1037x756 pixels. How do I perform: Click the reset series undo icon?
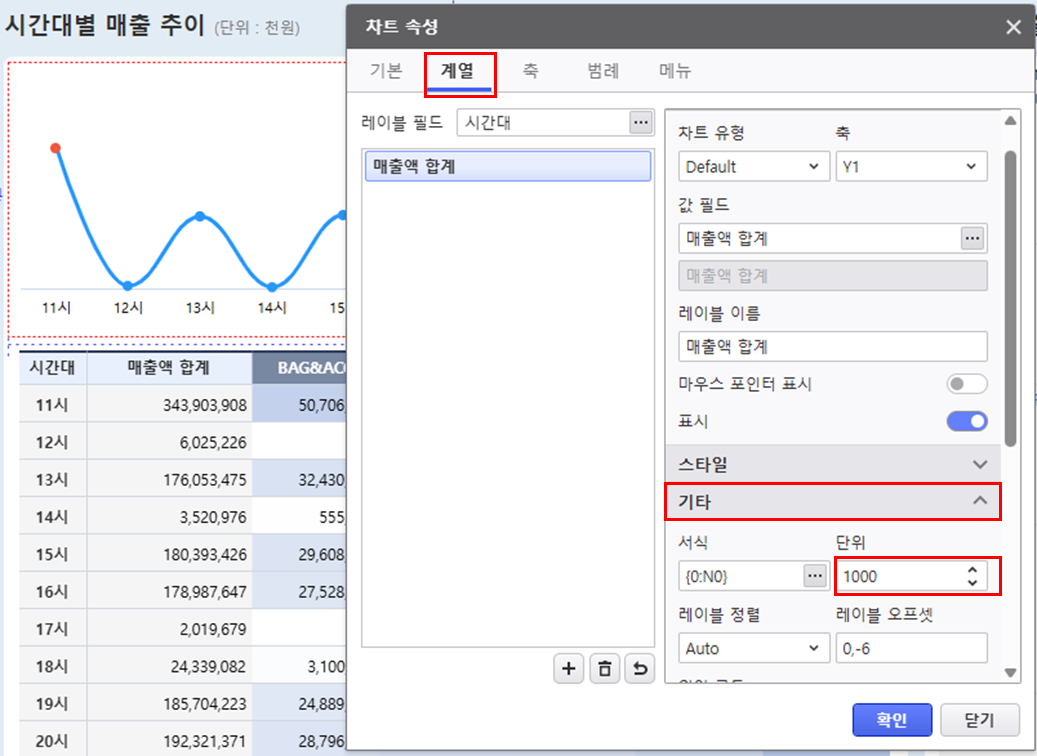pos(639,670)
